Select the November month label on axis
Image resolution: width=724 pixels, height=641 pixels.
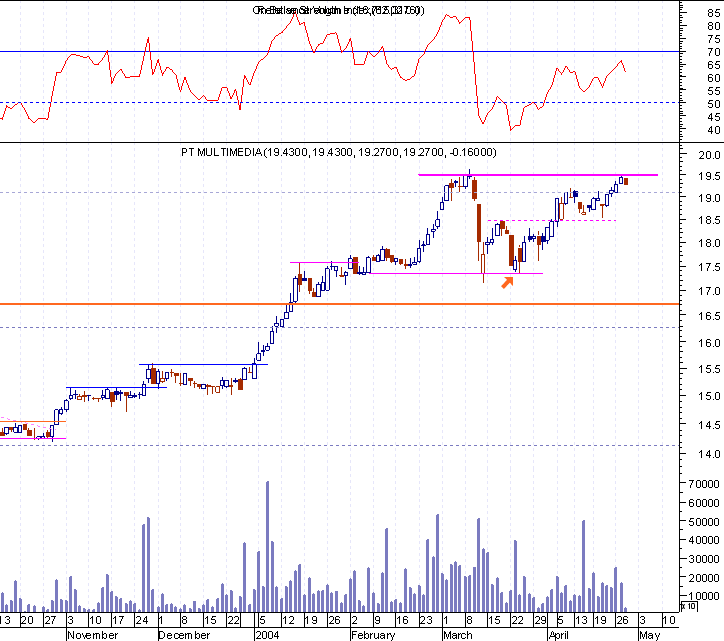point(93,635)
